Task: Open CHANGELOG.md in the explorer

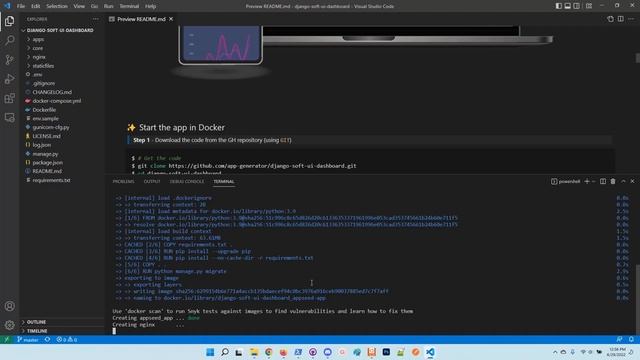Action: (52, 92)
